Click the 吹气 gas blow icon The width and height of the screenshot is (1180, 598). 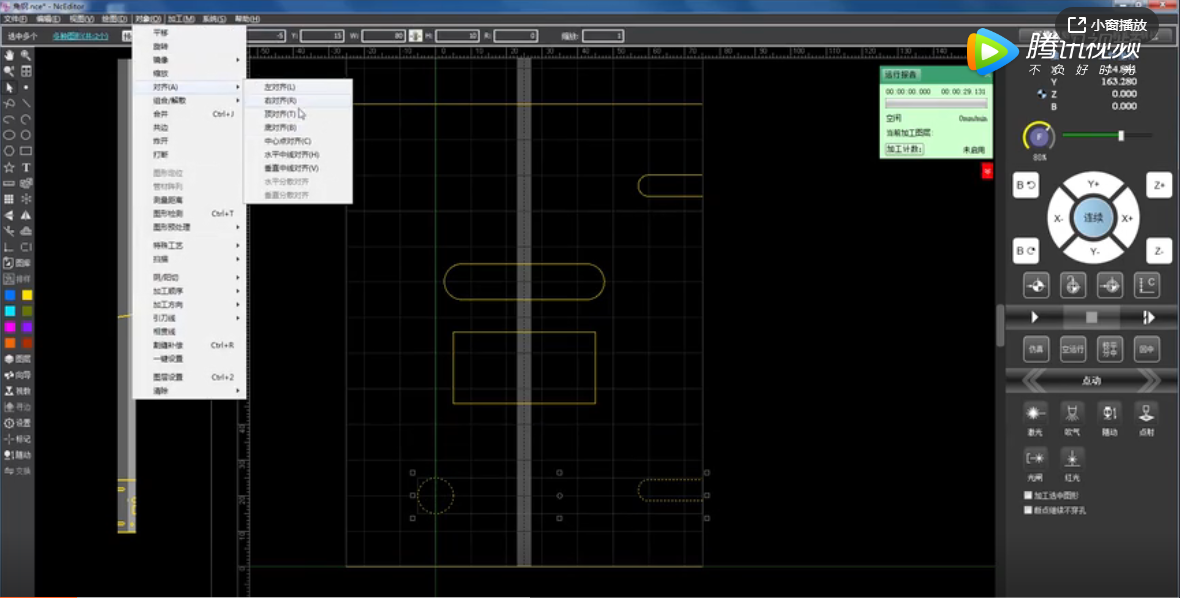pos(1072,413)
